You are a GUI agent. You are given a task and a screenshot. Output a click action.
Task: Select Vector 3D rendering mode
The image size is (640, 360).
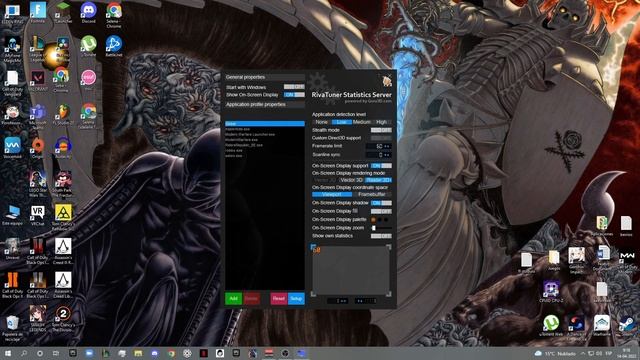351,180
